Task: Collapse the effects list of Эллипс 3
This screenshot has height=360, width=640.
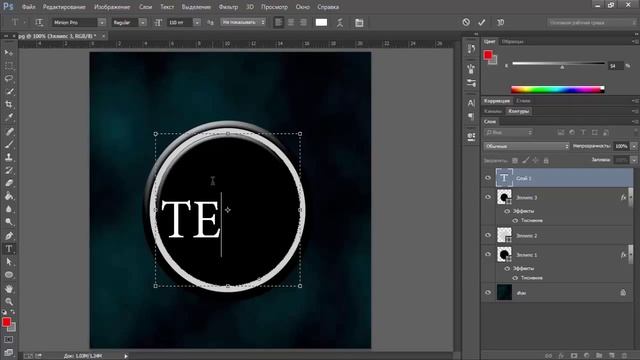Action: pos(631,197)
